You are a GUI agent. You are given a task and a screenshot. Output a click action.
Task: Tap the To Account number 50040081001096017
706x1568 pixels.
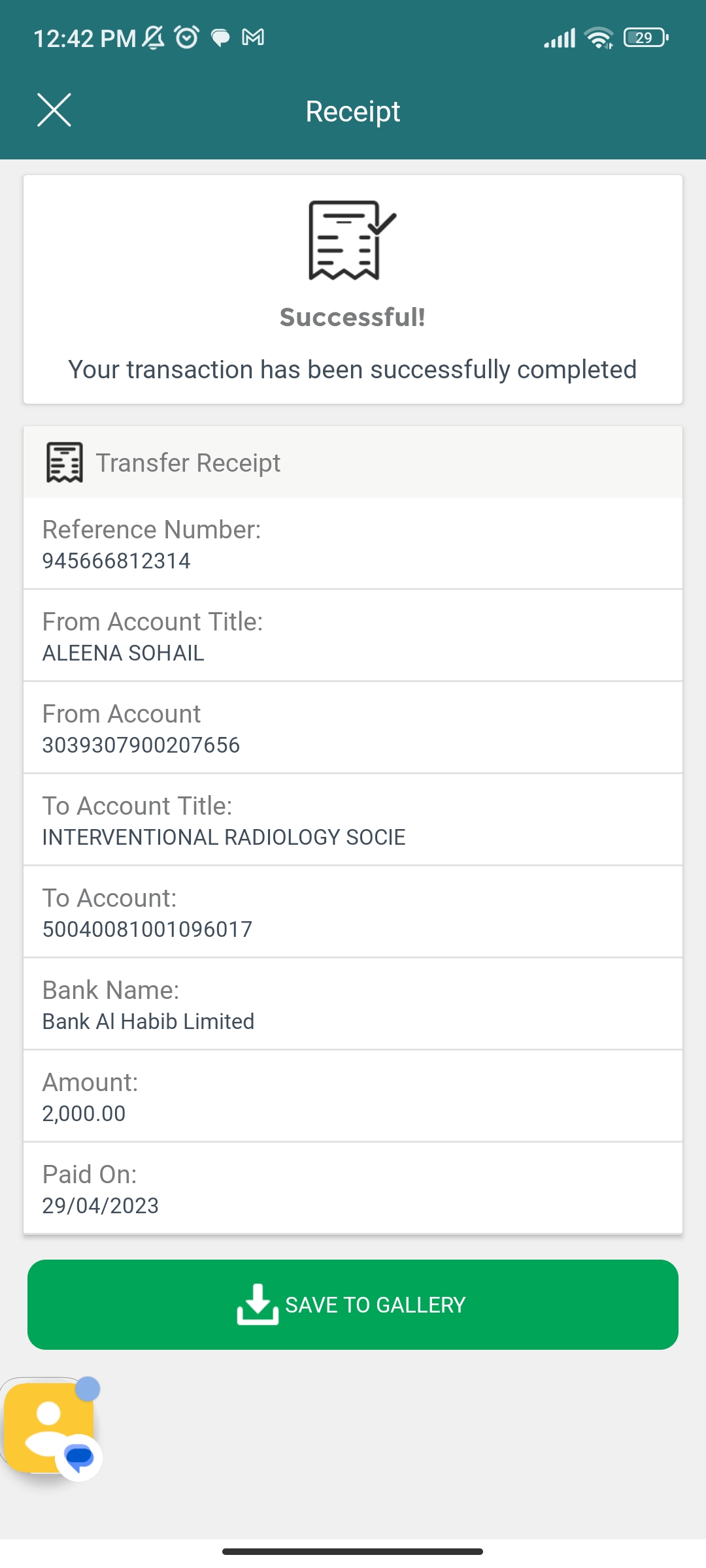[147, 929]
